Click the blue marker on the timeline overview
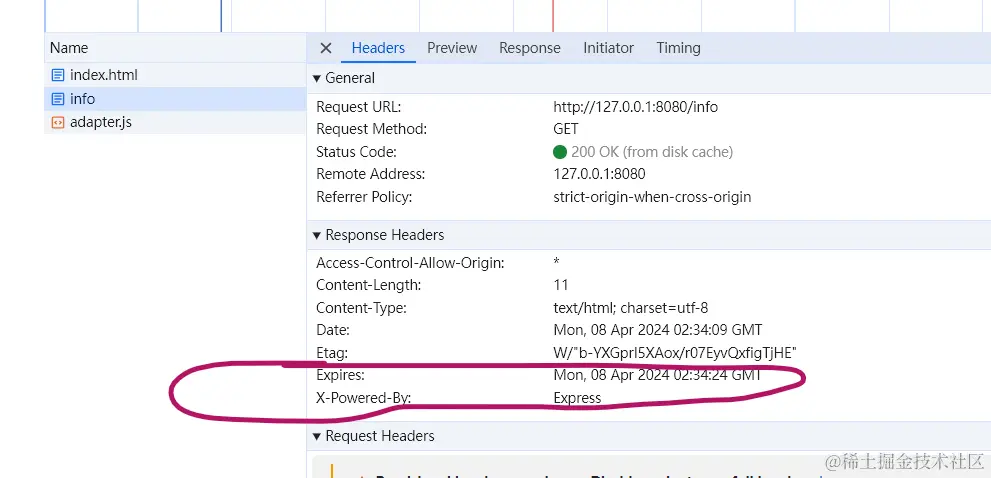991x478 pixels. (221, 16)
